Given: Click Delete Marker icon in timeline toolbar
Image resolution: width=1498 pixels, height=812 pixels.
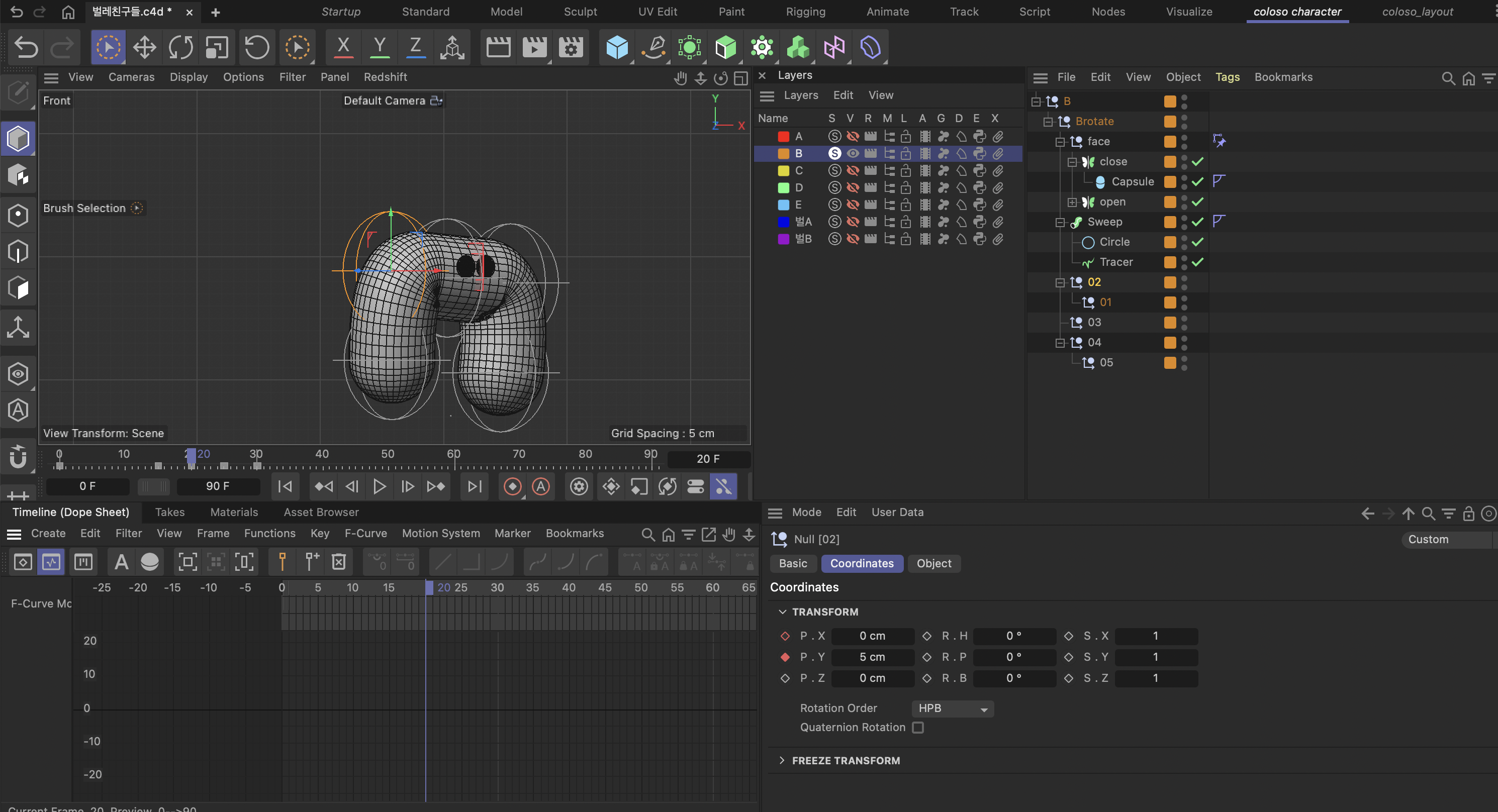Looking at the screenshot, I should (x=339, y=562).
